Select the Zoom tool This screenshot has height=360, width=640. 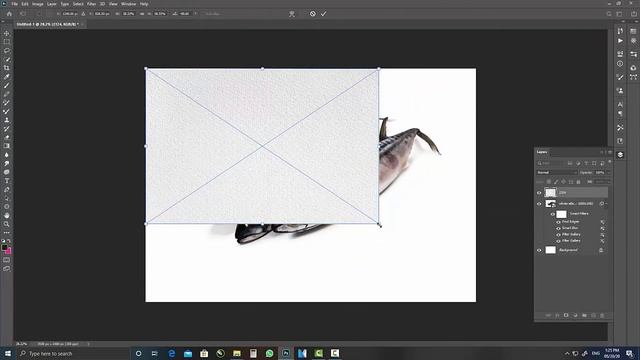[x=7, y=224]
